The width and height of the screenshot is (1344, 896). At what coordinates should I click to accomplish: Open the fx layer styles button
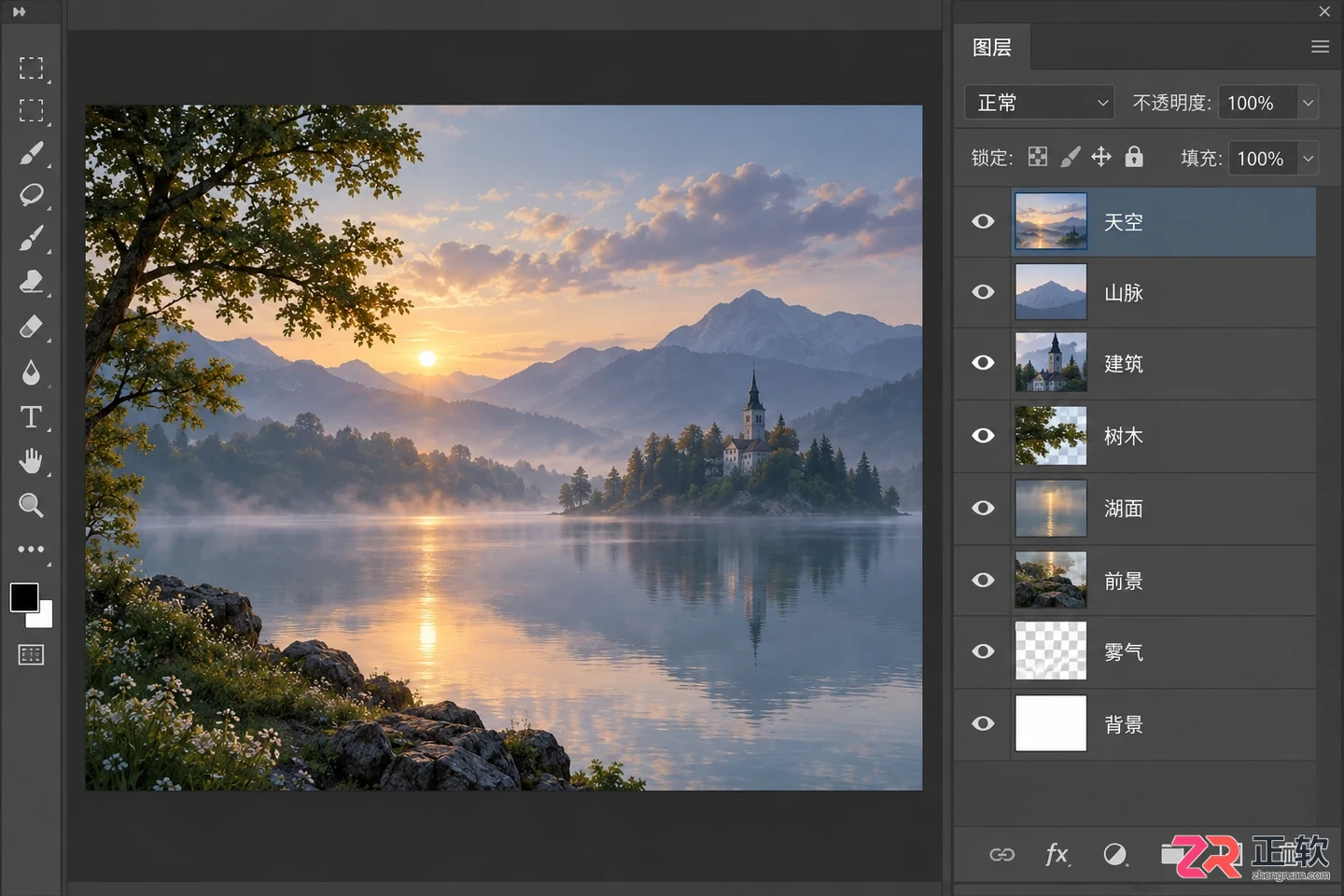click(x=1057, y=854)
